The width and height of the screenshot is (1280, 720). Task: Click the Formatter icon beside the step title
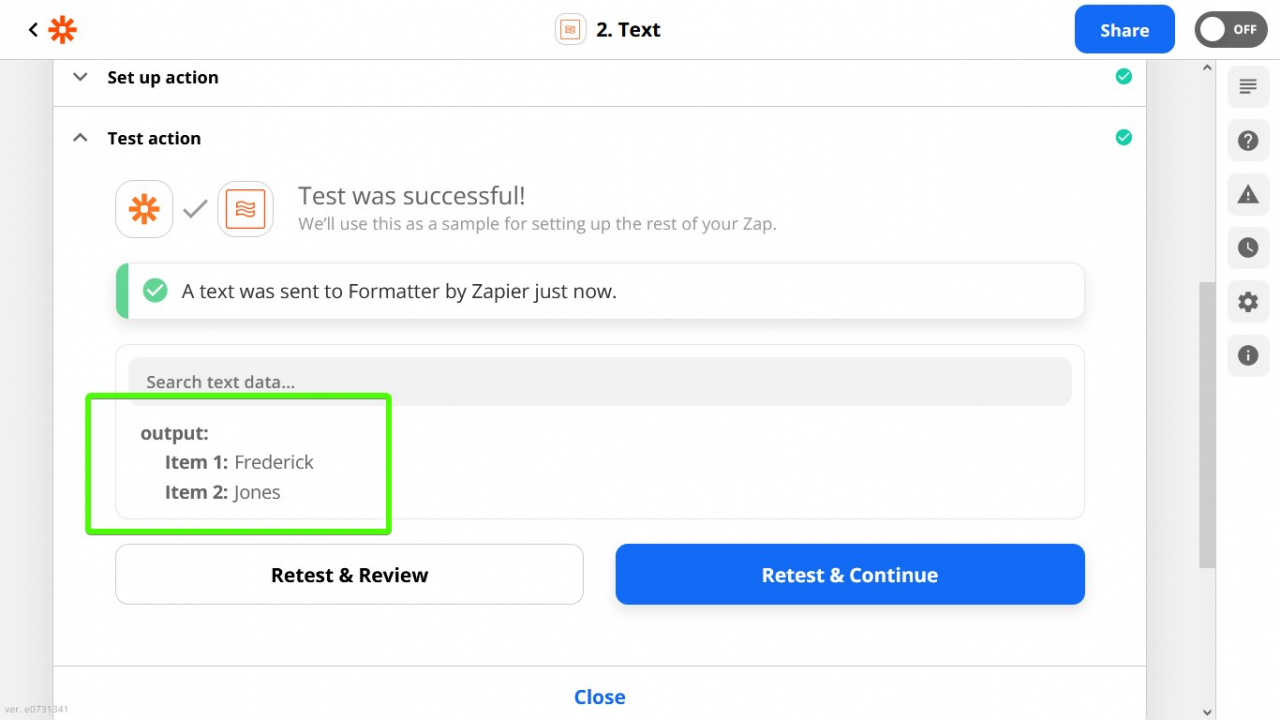[x=570, y=30]
